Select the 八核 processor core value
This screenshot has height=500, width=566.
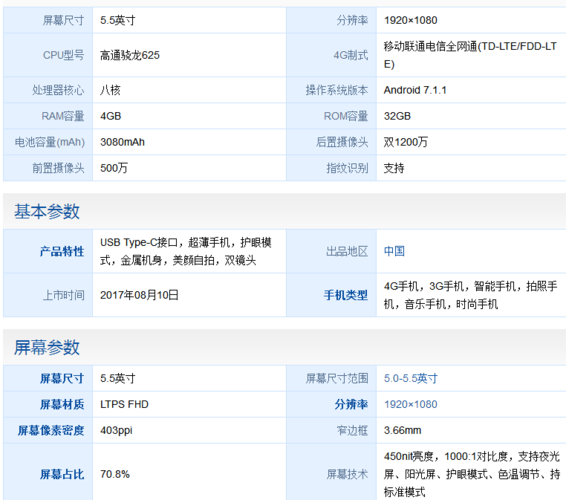[110, 90]
